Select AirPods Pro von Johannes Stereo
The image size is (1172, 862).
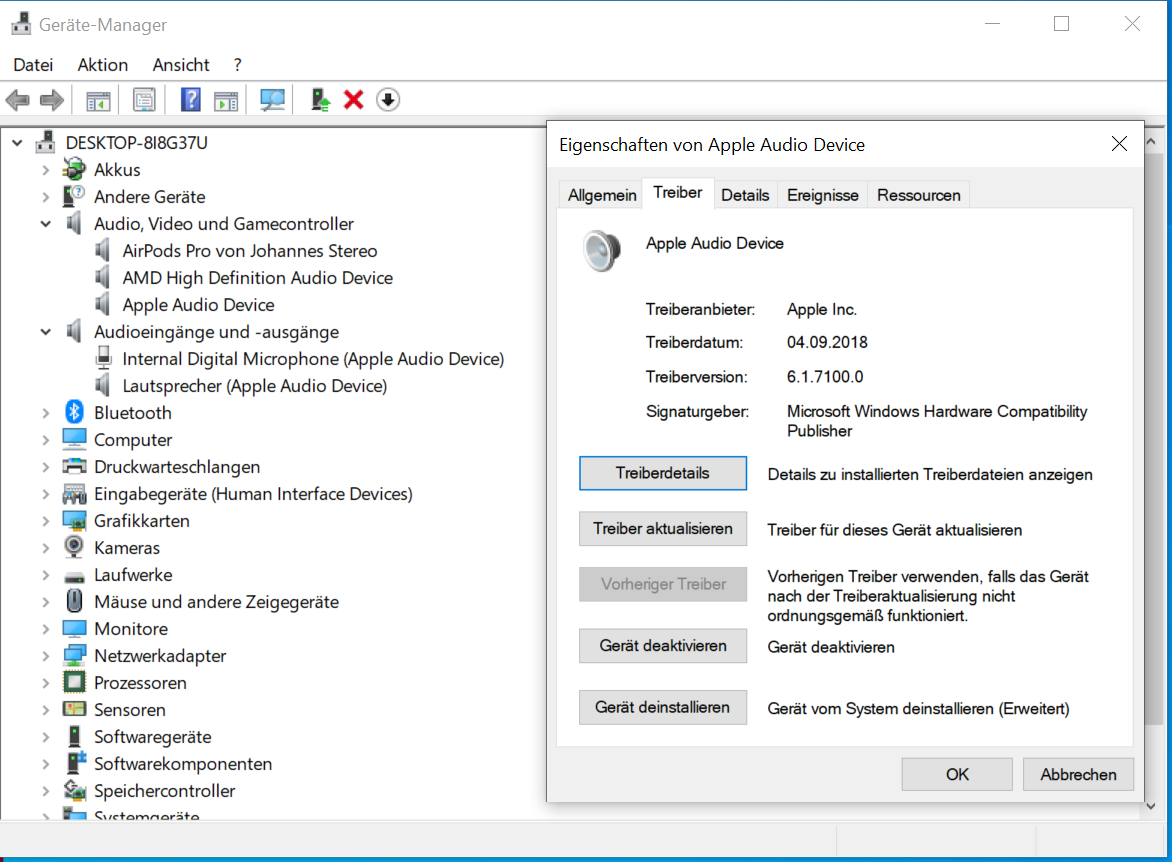click(x=250, y=250)
